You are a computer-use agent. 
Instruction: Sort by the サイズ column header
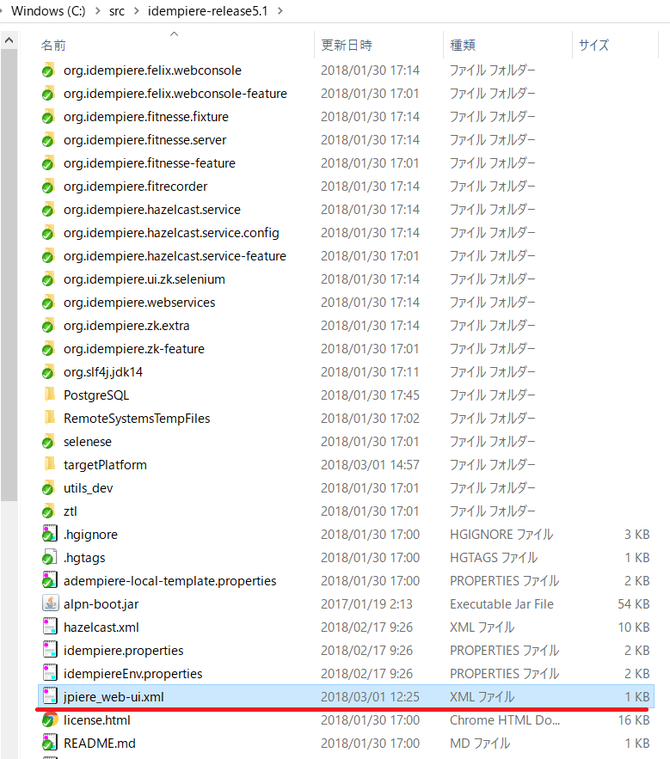tap(594, 45)
